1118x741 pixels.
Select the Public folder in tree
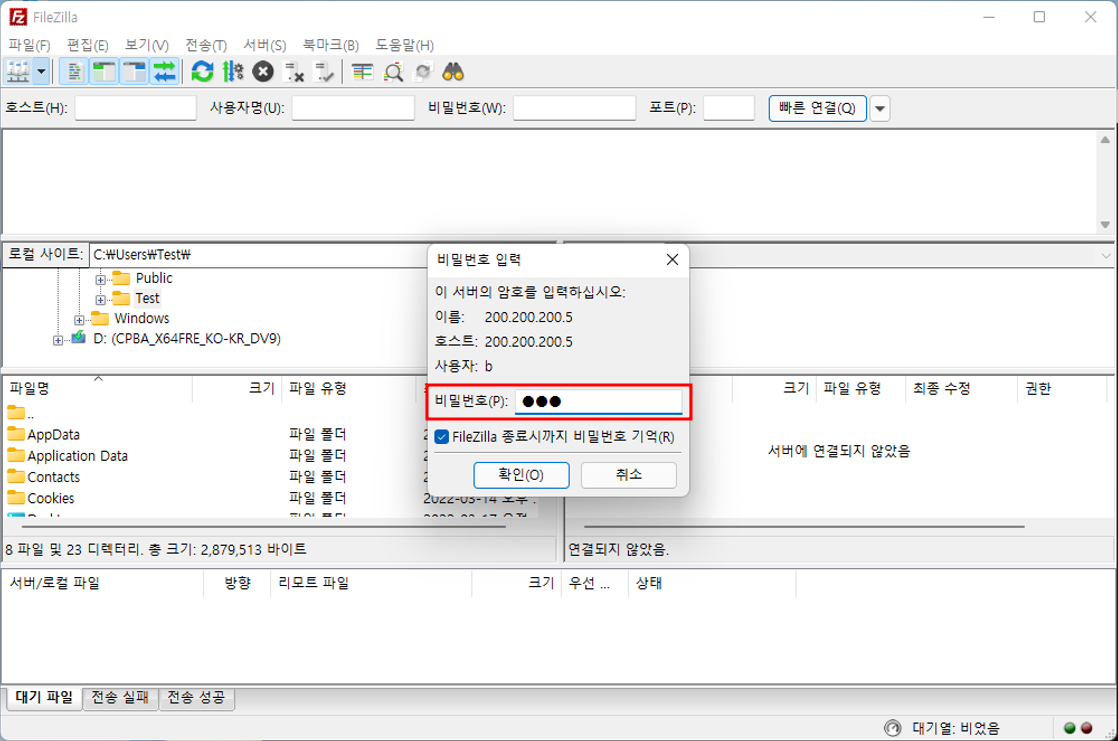[x=154, y=278]
